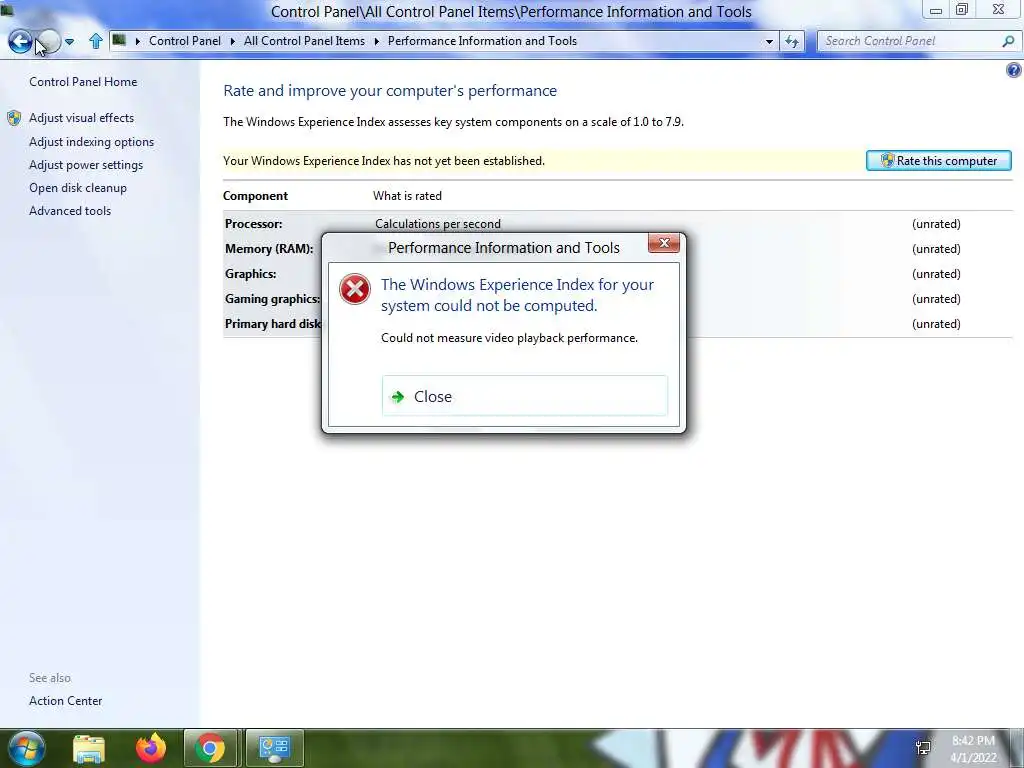
Task: Click Performance Information and Tools breadcrumb
Action: (x=482, y=40)
